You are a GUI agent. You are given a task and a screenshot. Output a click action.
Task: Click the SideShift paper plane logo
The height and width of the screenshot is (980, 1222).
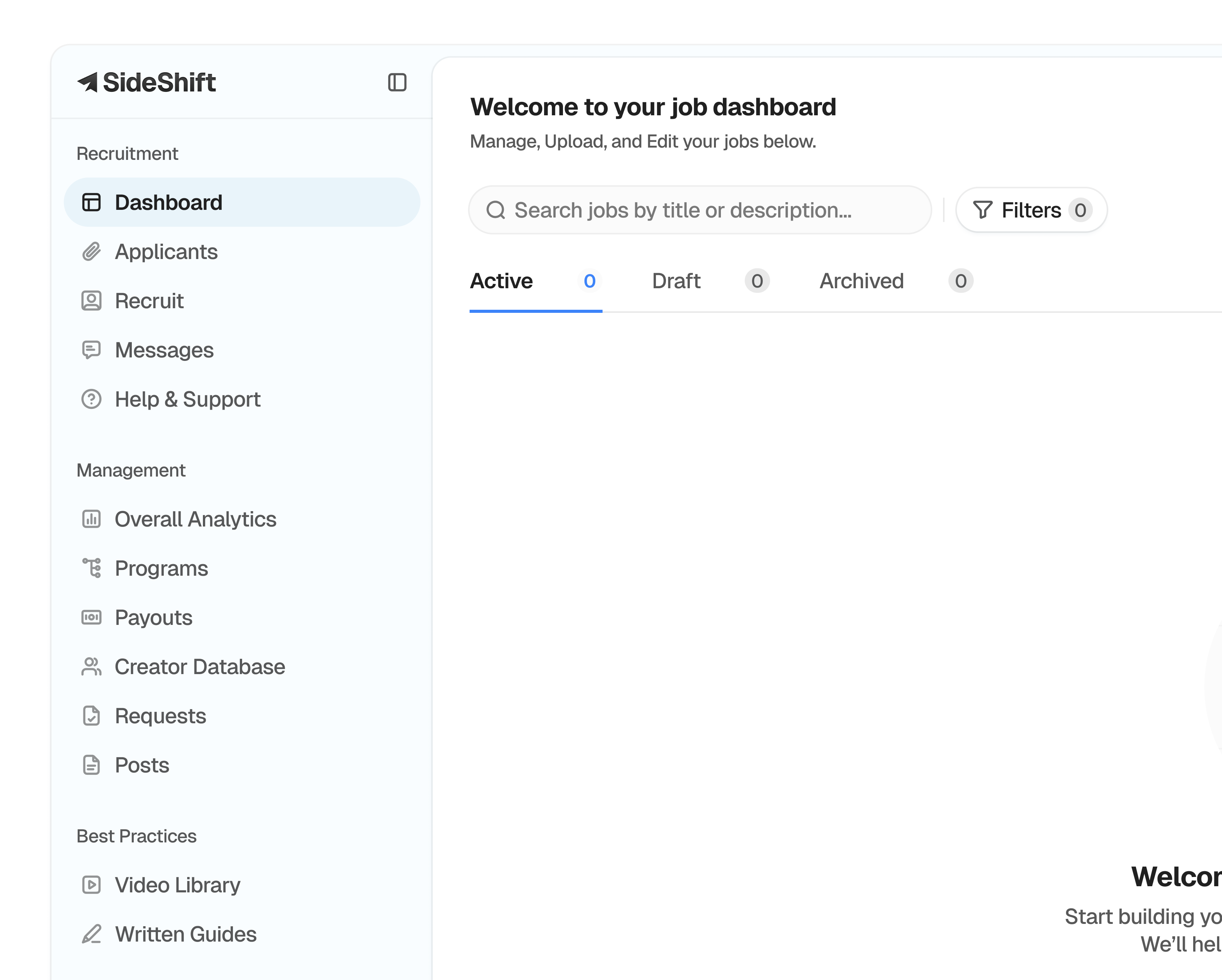point(88,82)
